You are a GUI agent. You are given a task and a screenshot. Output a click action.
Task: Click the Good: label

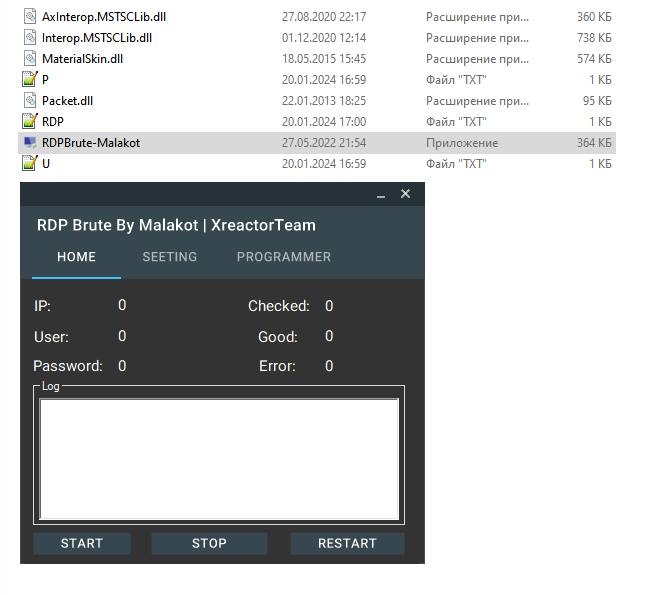(x=278, y=337)
